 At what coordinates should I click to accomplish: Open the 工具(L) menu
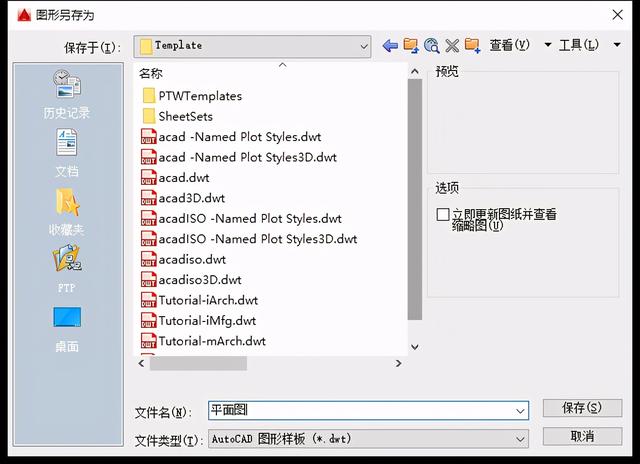click(579, 45)
